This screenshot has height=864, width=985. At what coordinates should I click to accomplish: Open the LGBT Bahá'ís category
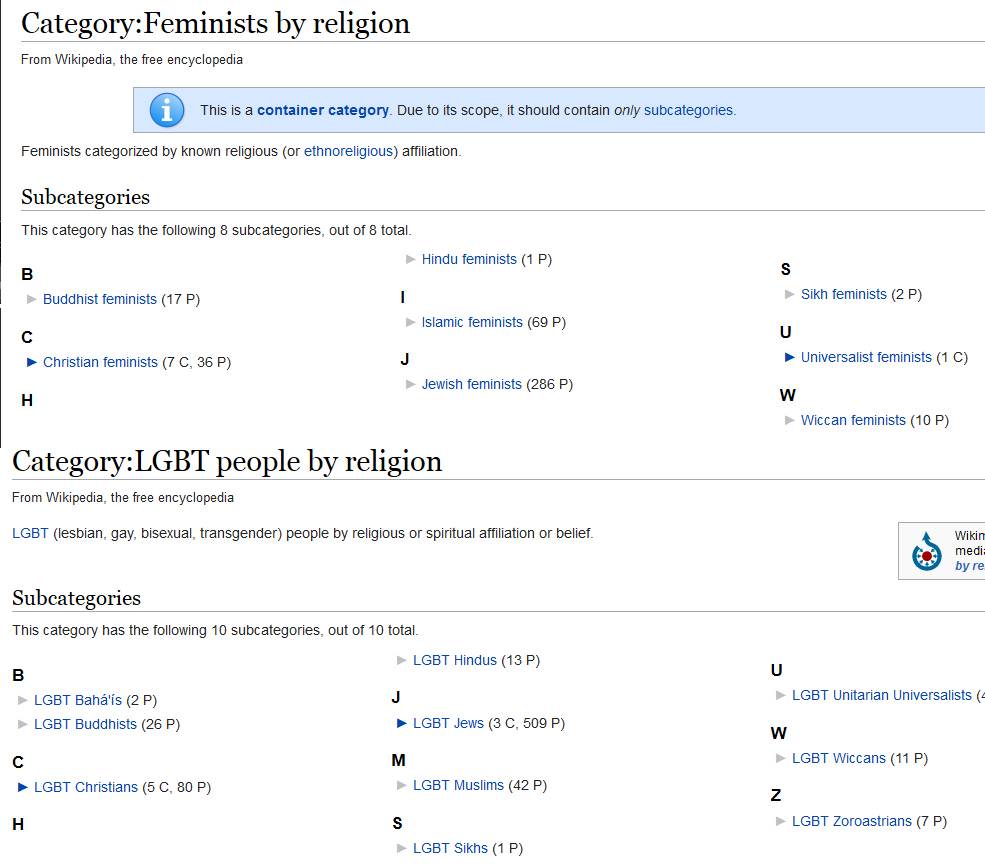point(78,700)
